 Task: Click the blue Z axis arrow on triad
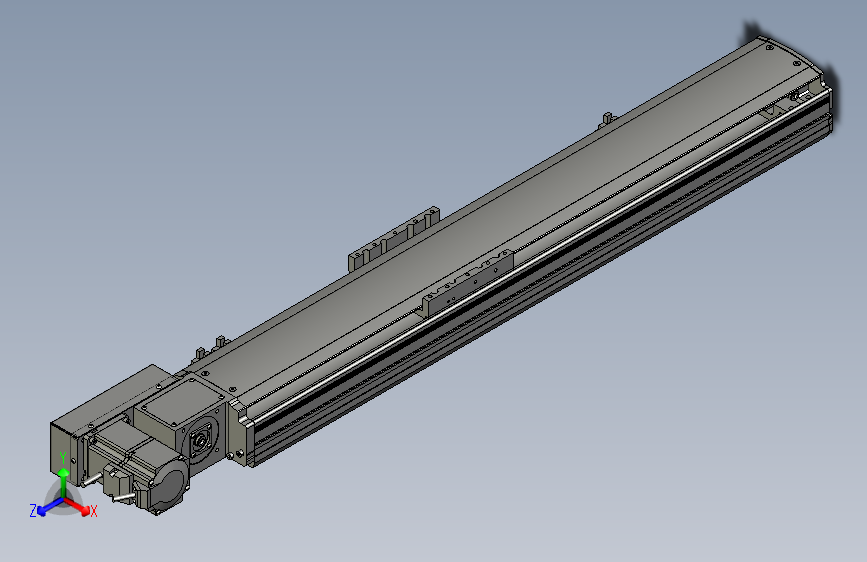coord(49,507)
